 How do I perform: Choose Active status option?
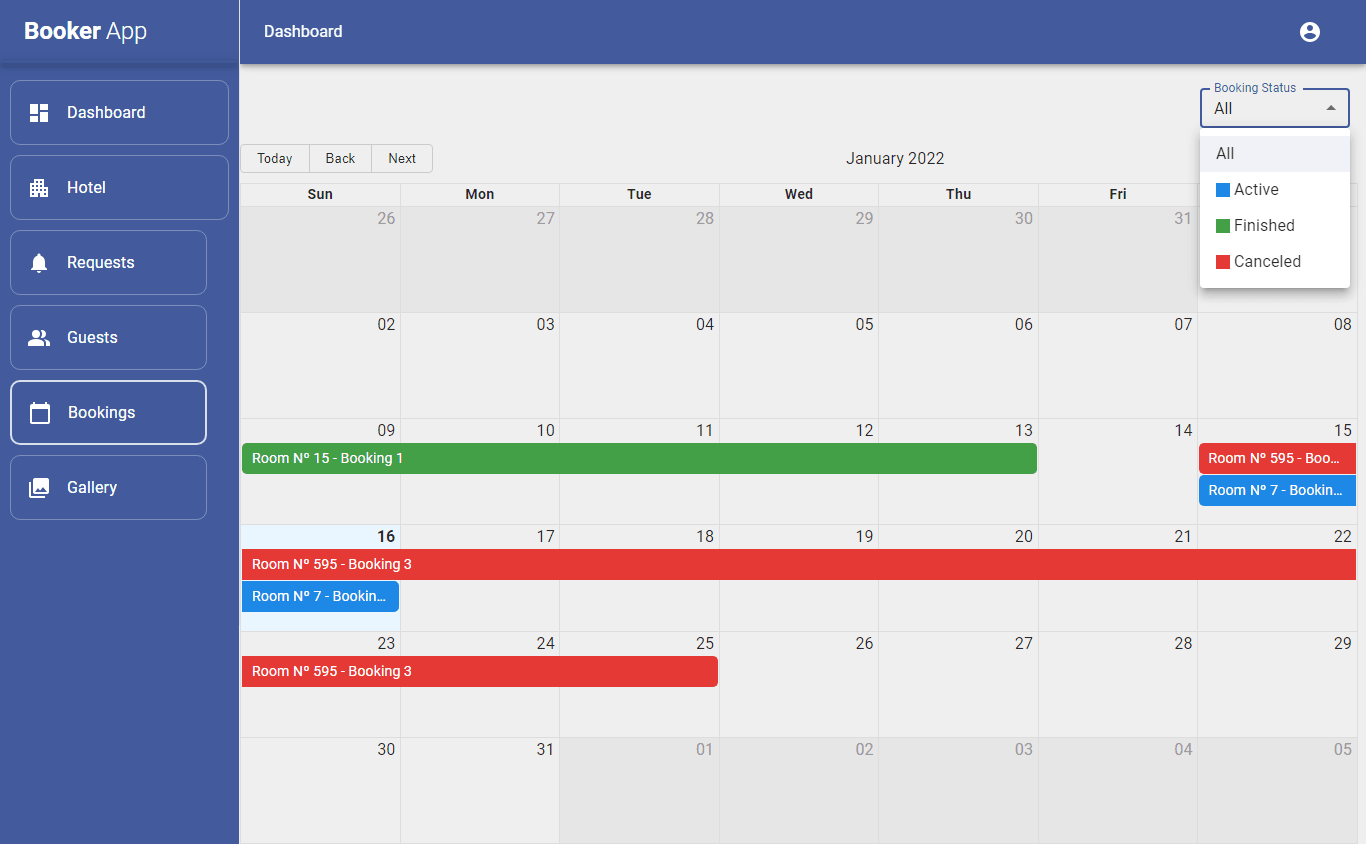1256,190
